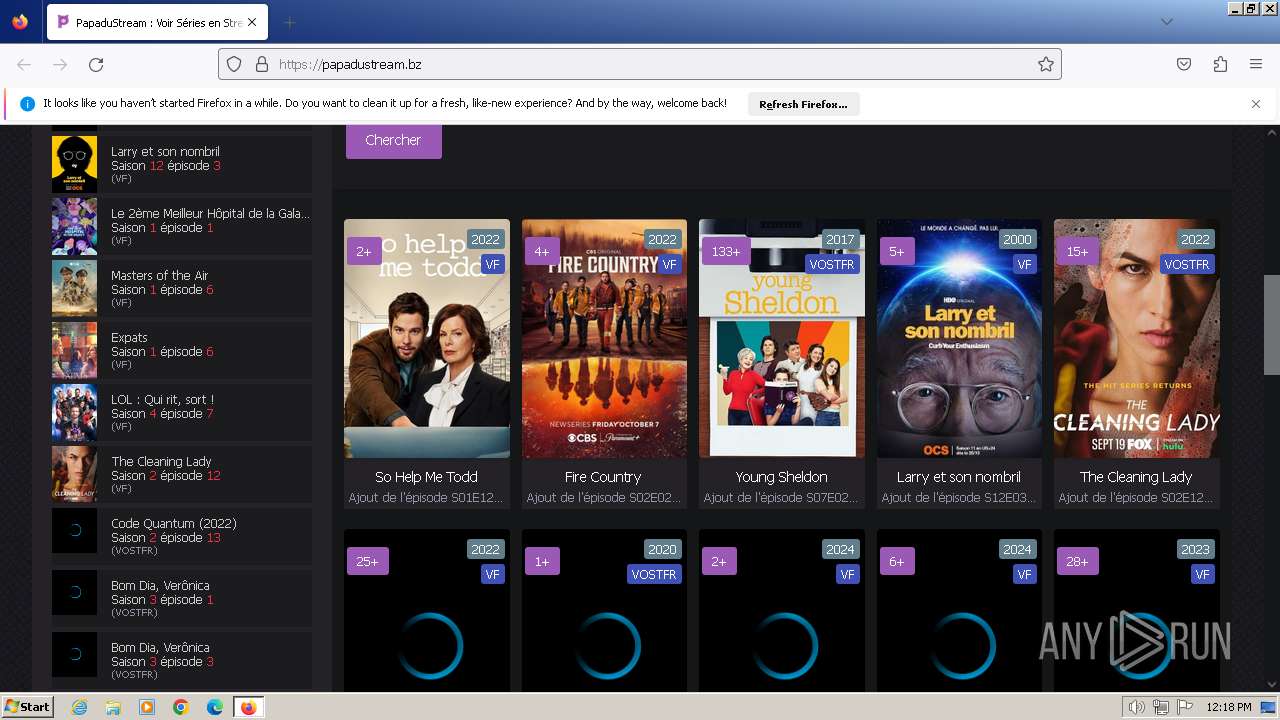Viewport: 1280px width, 720px height.
Task: Click the shield tracking protection icon
Action: click(x=234, y=64)
